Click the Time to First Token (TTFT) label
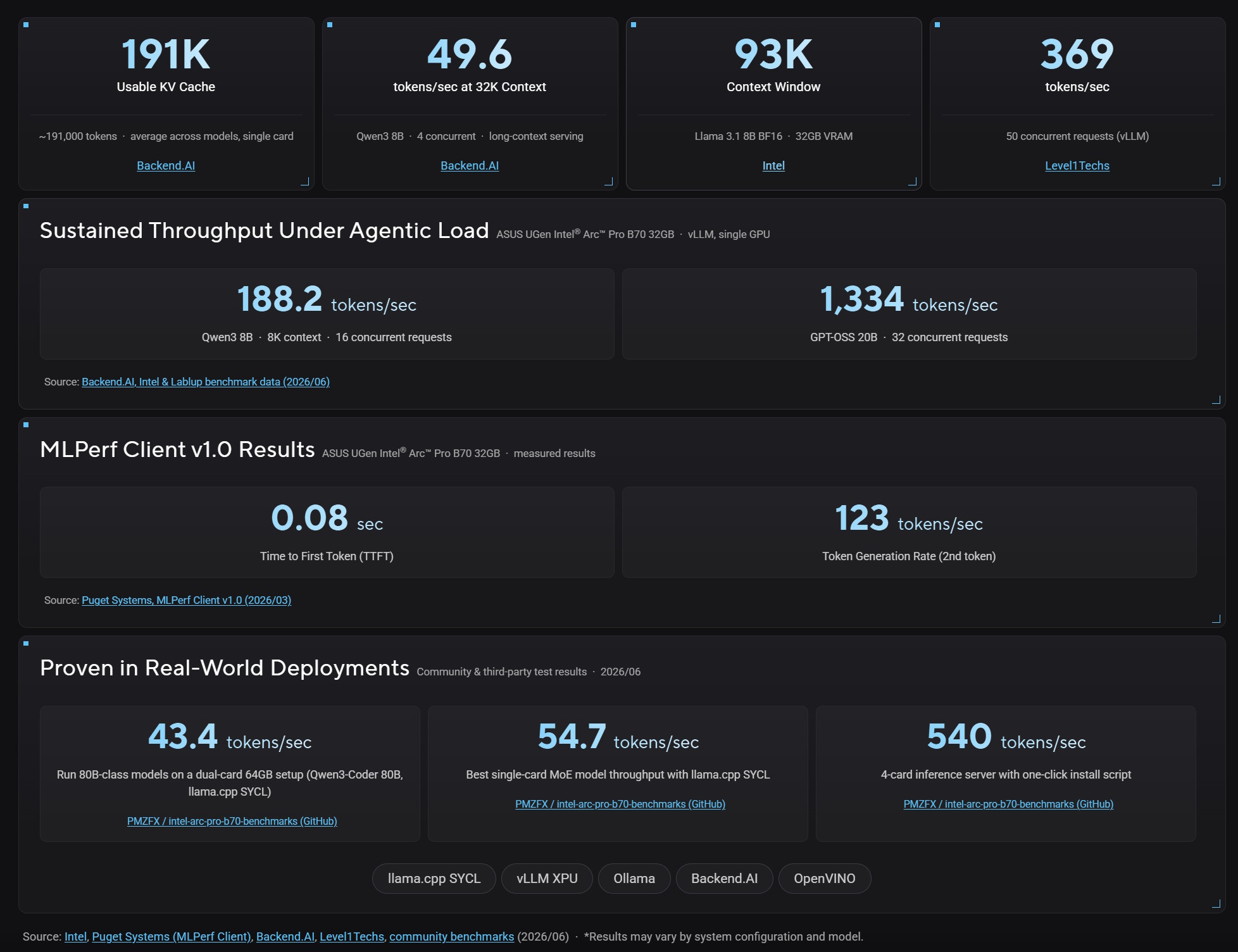This screenshot has width=1238, height=952. (327, 556)
